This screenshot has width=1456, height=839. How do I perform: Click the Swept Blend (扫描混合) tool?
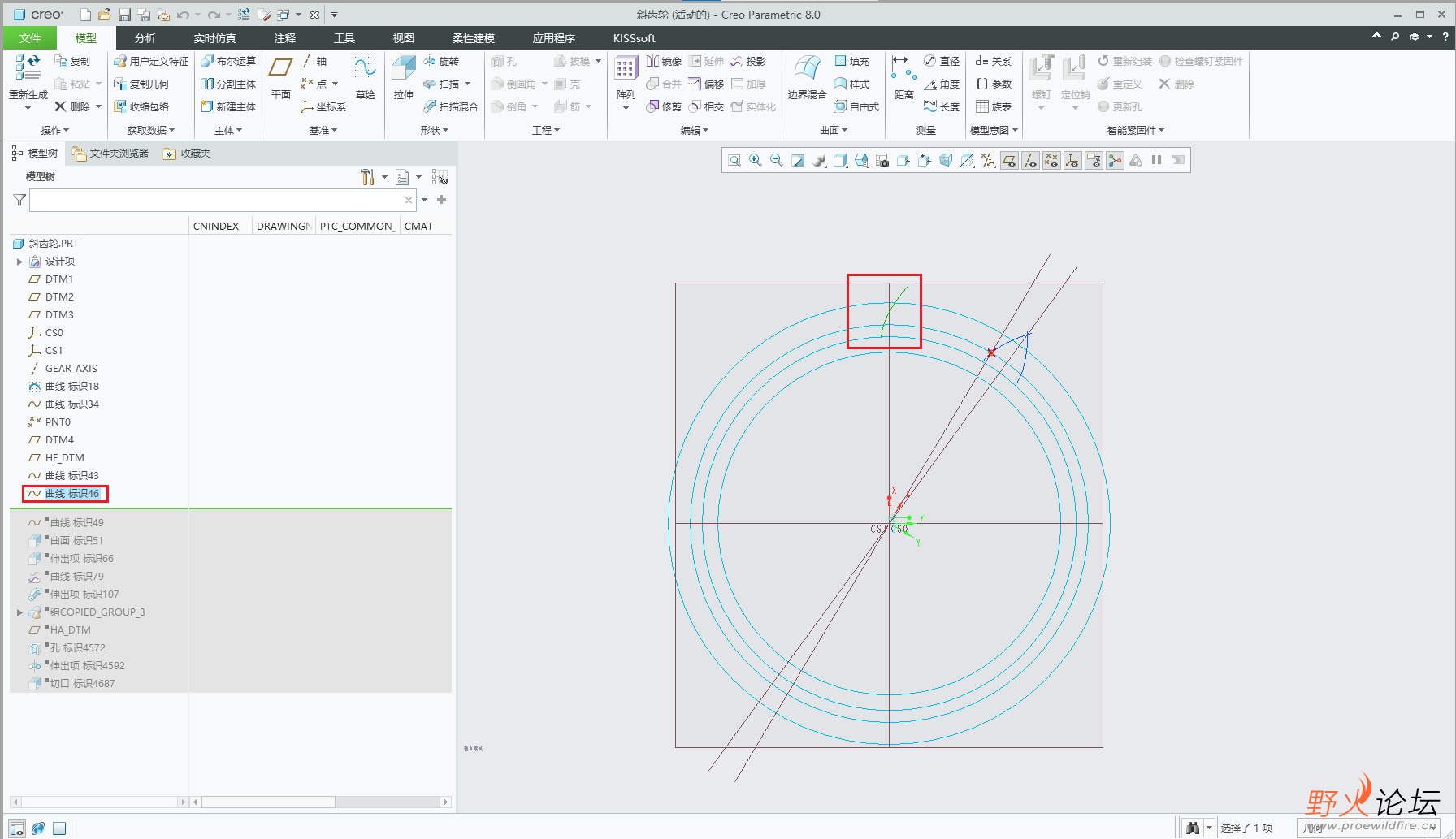coord(451,107)
